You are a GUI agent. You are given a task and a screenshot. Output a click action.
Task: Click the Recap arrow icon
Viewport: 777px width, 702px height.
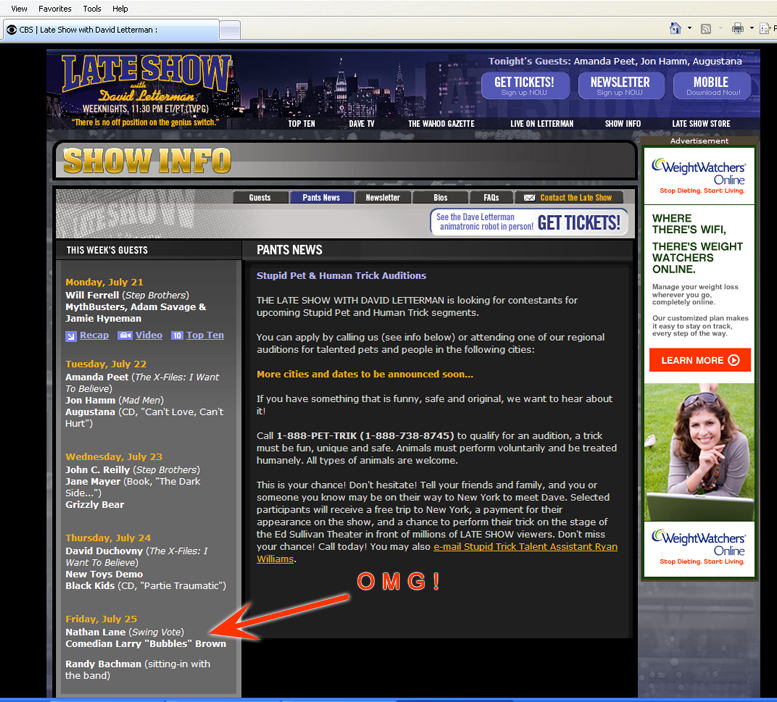pyautogui.click(x=71, y=336)
